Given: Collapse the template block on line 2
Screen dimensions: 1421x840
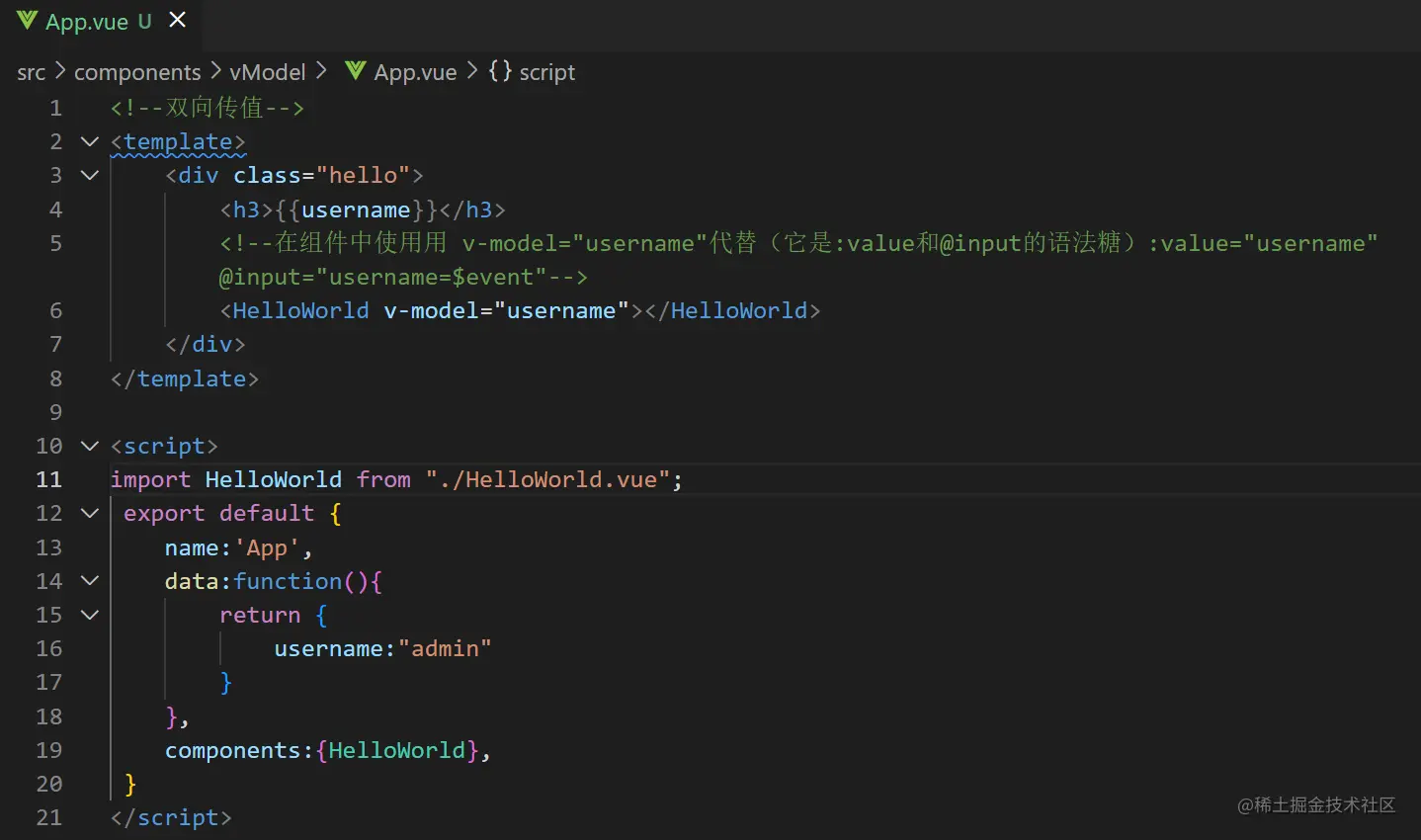Looking at the screenshot, I should pos(90,141).
